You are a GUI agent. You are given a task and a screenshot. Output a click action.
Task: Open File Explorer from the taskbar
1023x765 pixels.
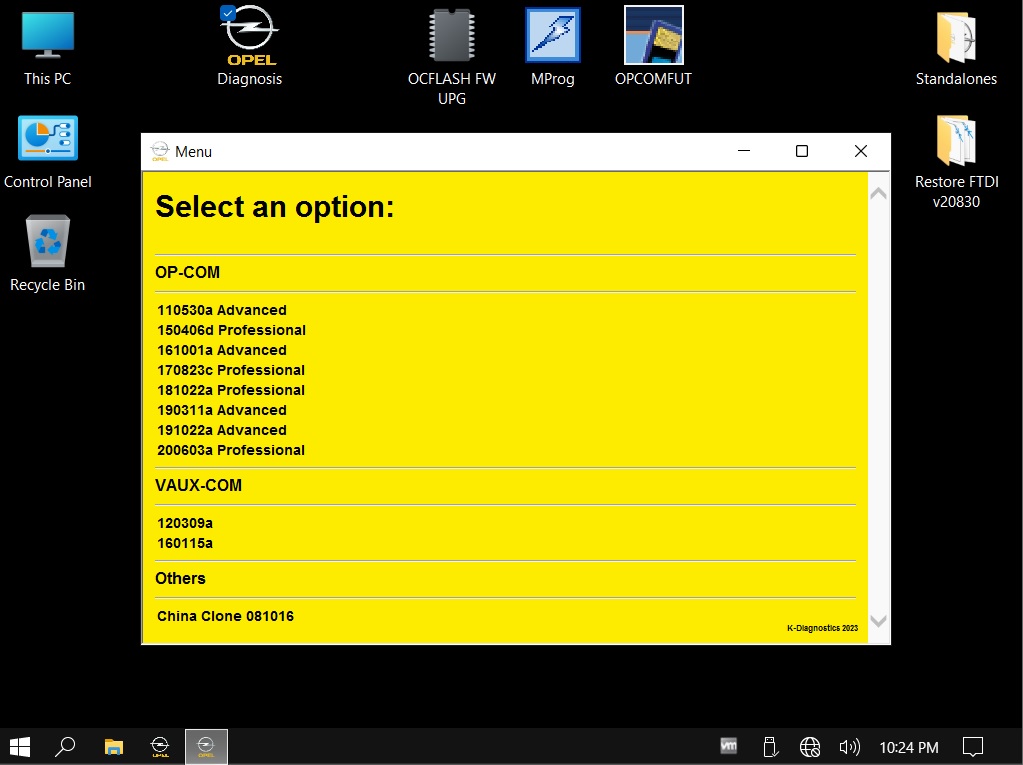(x=114, y=747)
